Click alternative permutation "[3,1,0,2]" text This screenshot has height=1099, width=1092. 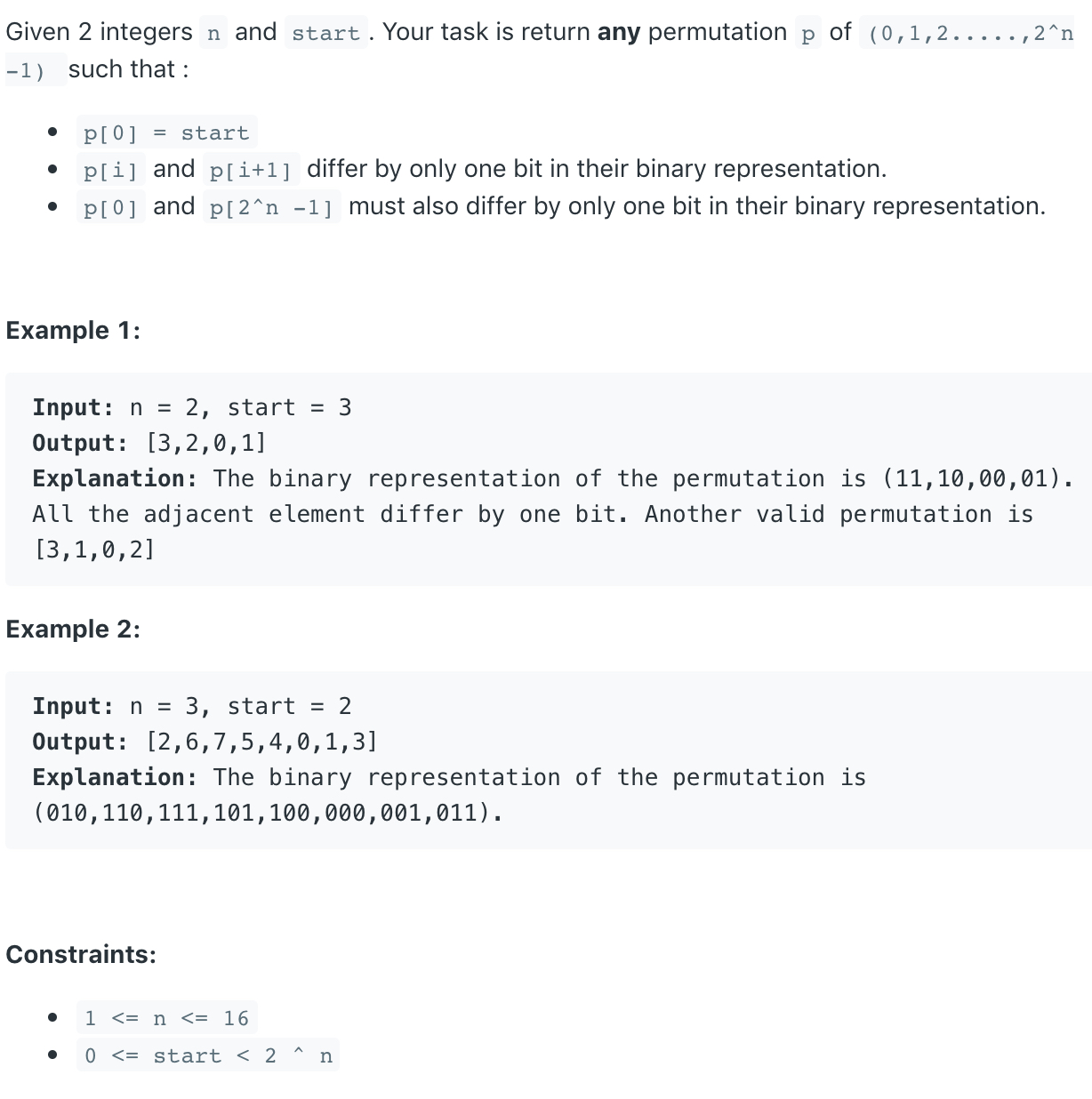pyautogui.click(x=94, y=549)
